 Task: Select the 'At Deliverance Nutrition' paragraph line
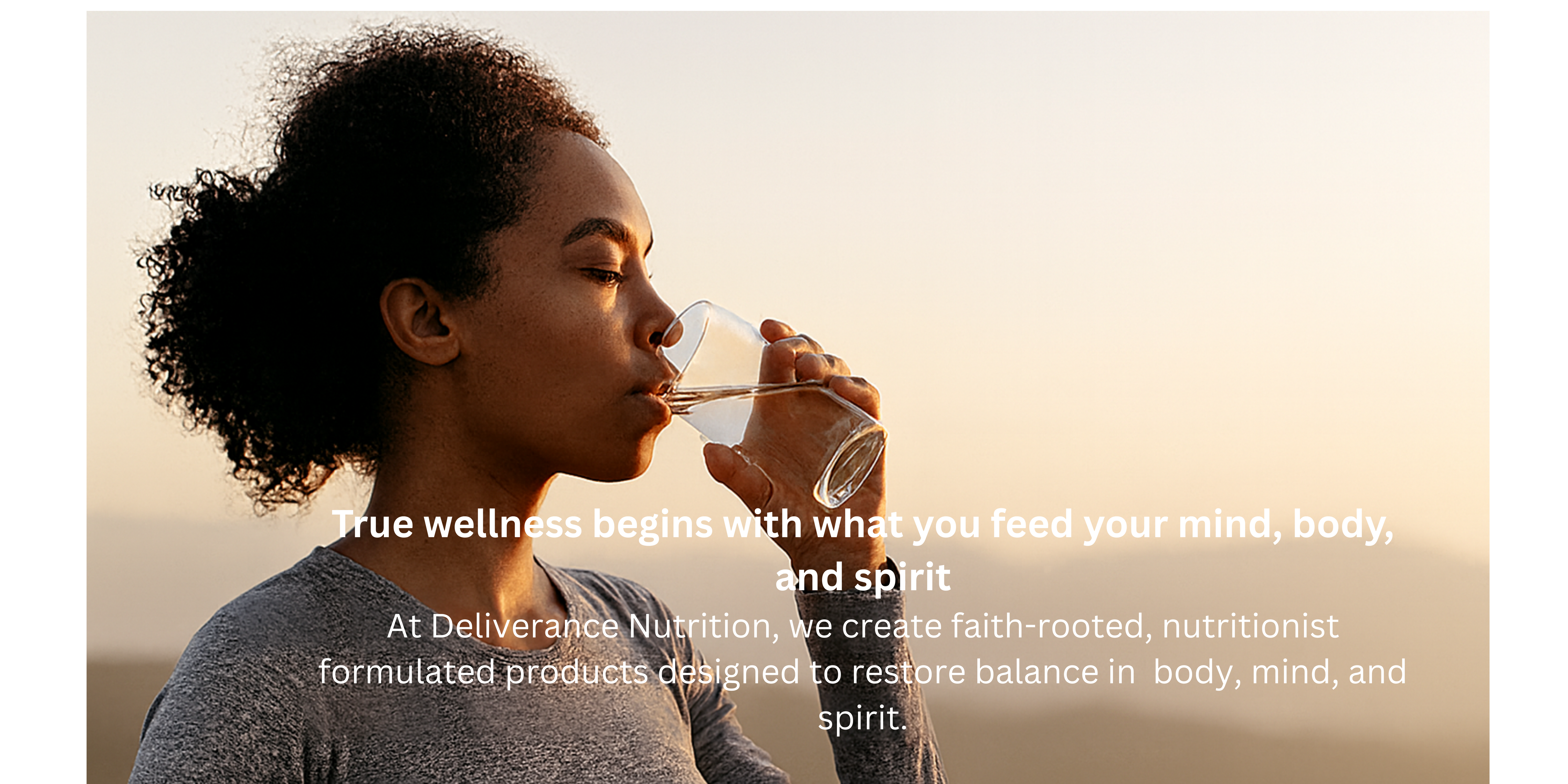862,627
